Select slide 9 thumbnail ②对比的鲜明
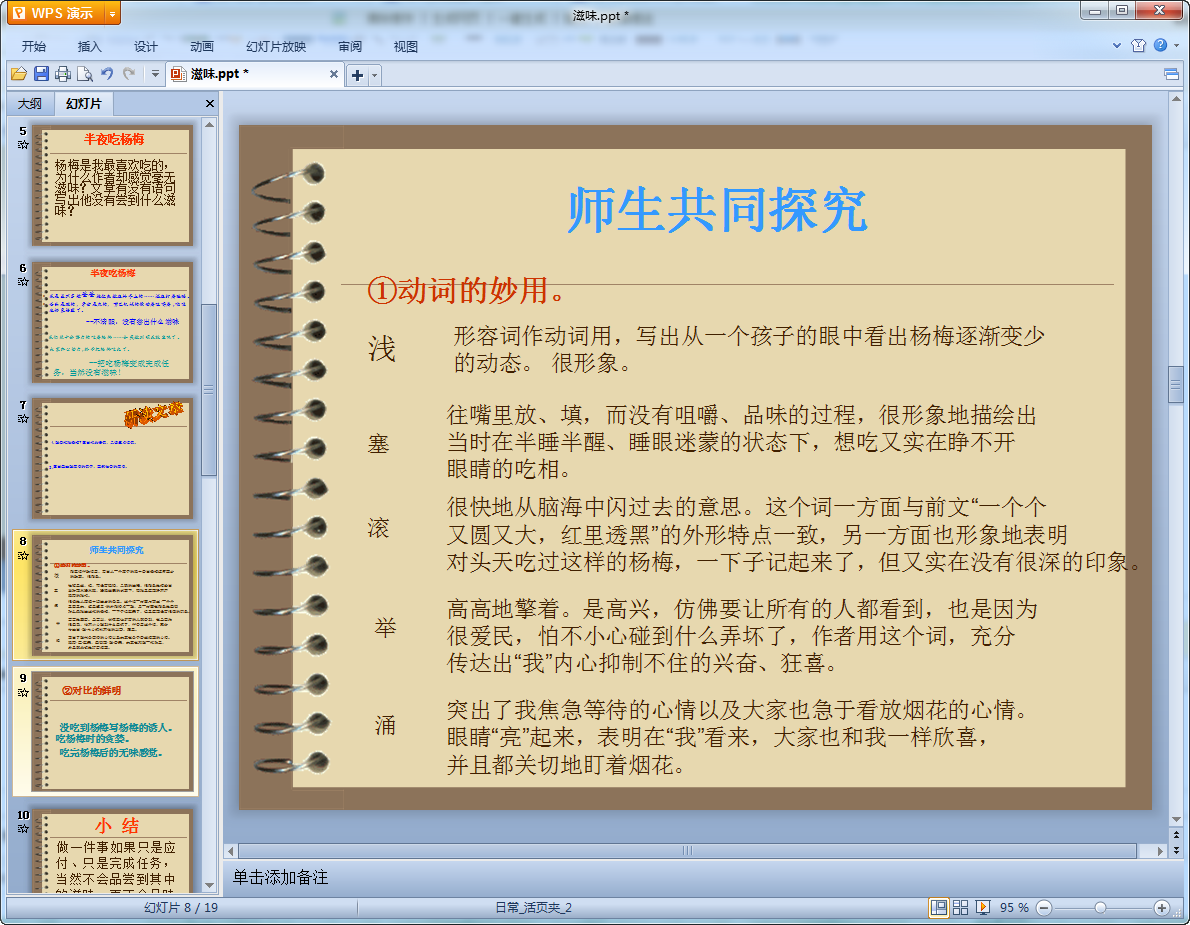Viewport: 1190px width, 925px height. tap(112, 732)
